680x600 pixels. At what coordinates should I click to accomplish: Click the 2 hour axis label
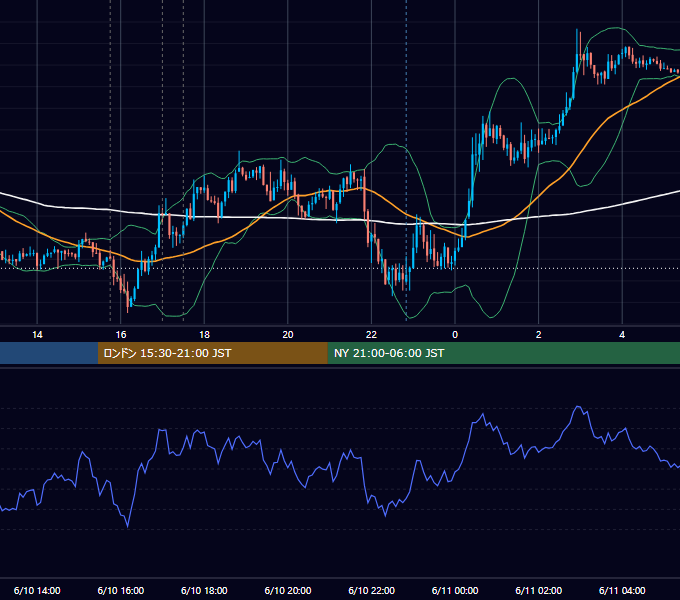[538, 335]
